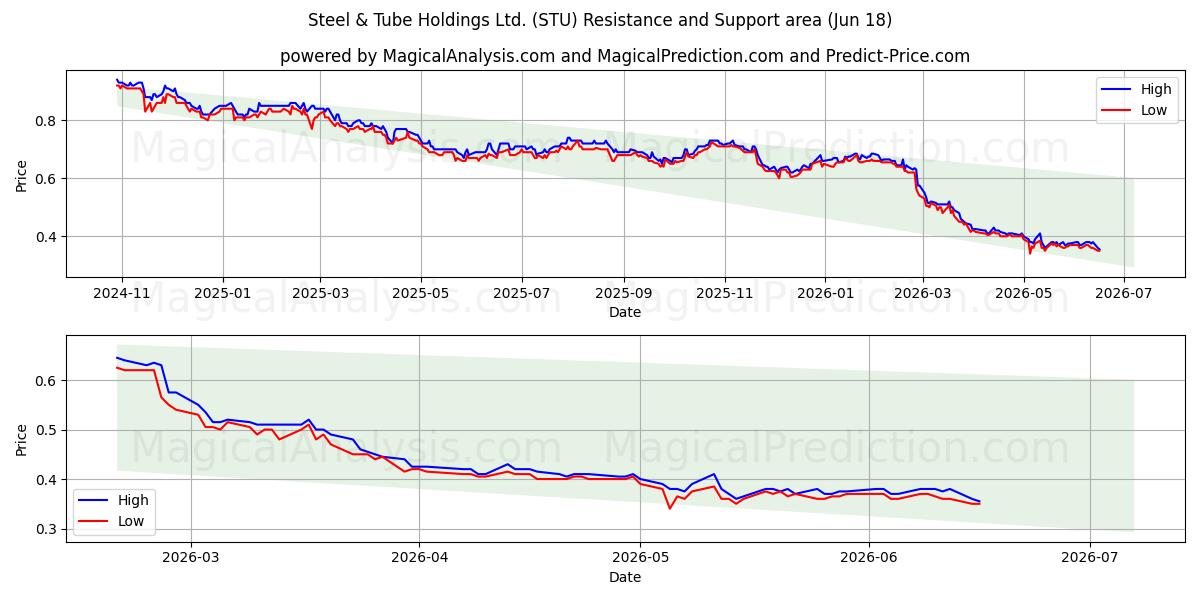Click 'Low' in the upper chart legend
The width and height of the screenshot is (1200, 600).
pos(1154,110)
